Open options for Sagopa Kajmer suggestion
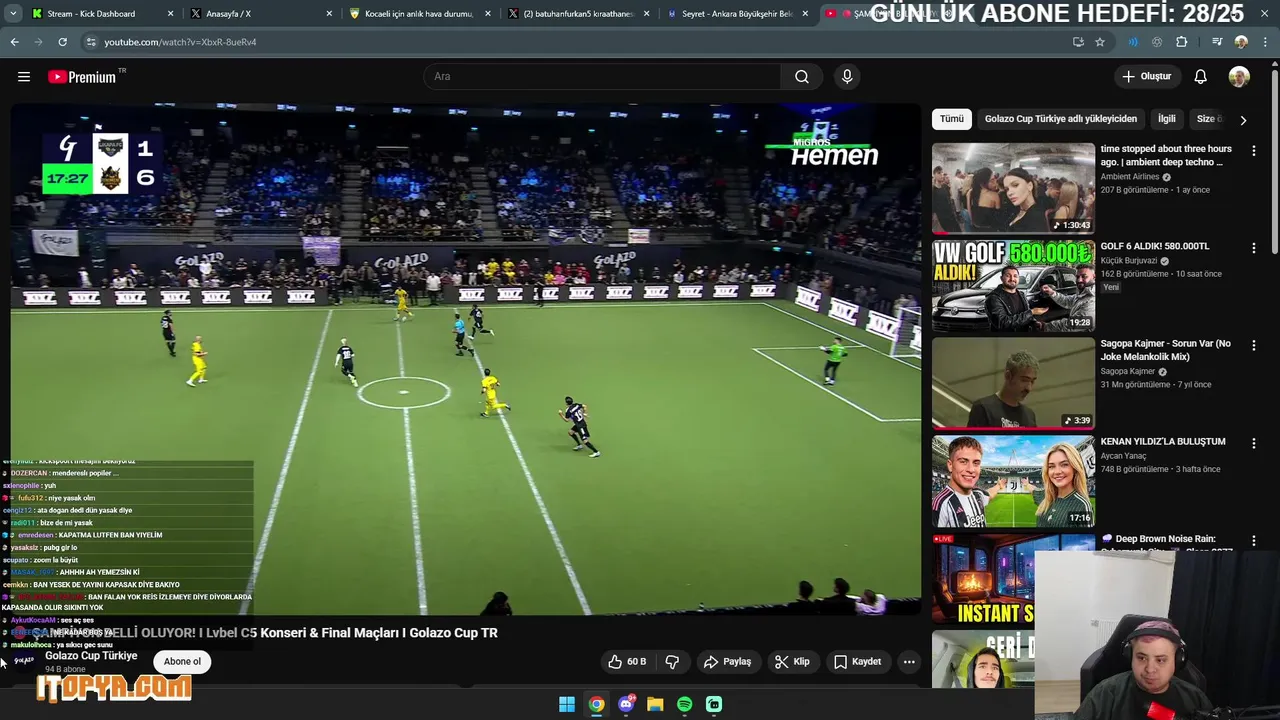 pyautogui.click(x=1253, y=346)
